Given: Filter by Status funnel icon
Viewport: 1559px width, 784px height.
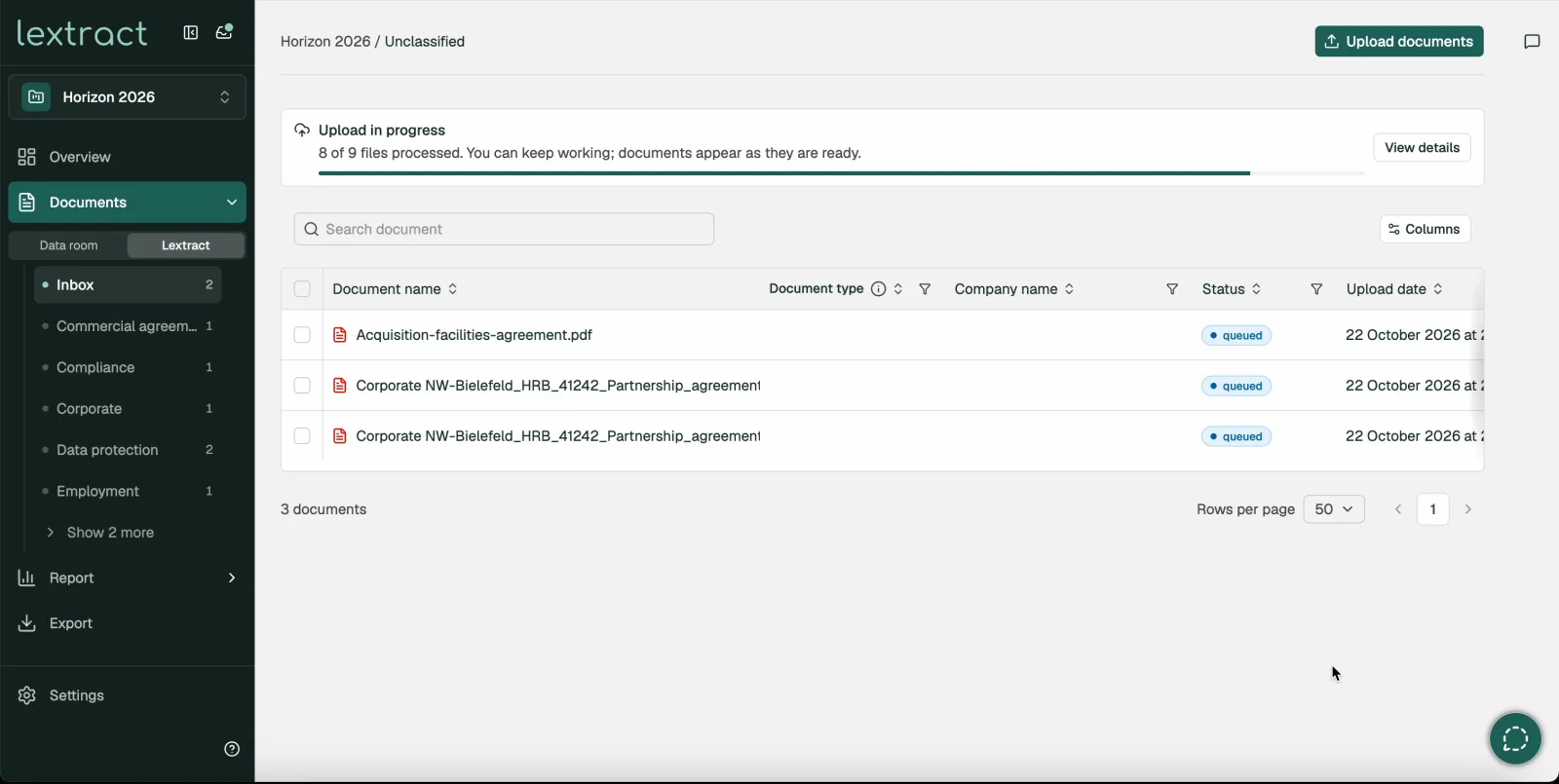Looking at the screenshot, I should click(1316, 289).
